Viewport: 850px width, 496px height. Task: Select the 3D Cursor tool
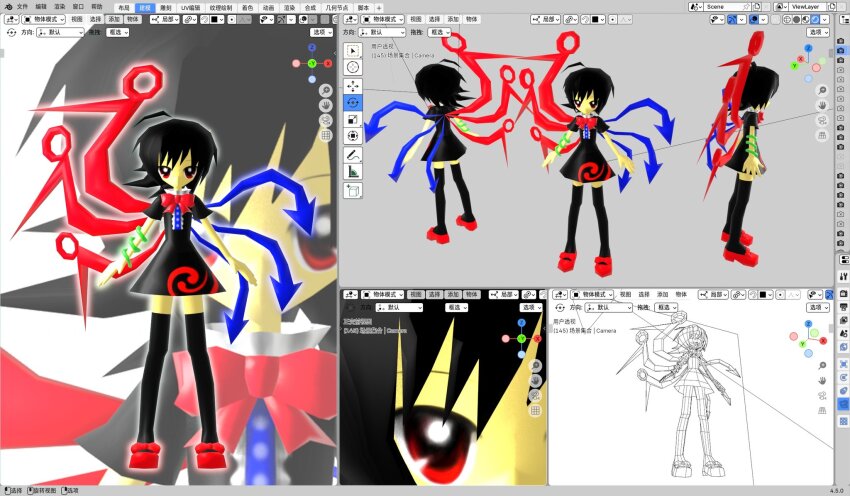353,67
